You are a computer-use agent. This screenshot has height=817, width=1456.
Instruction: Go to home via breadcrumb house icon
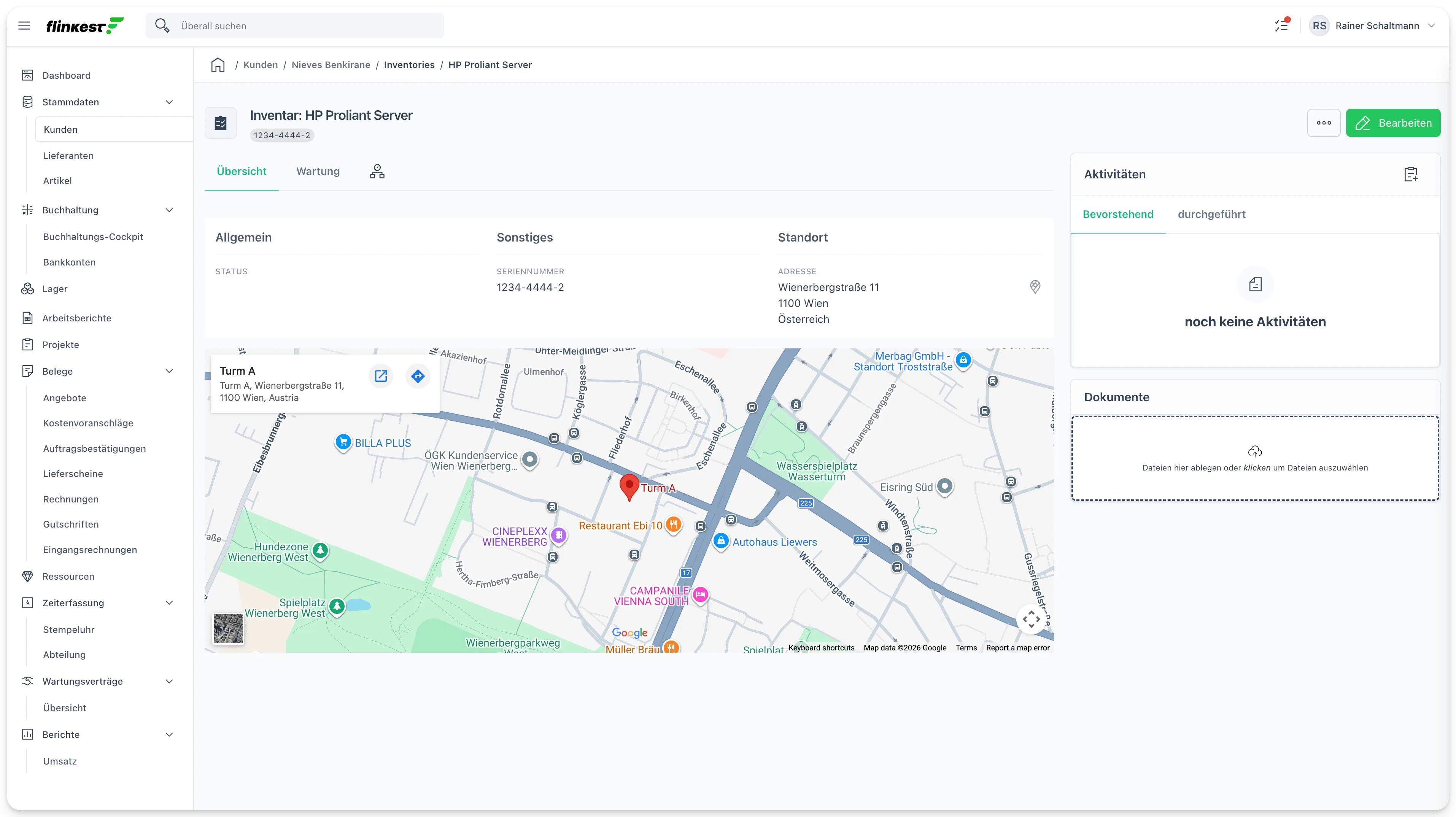[218, 65]
